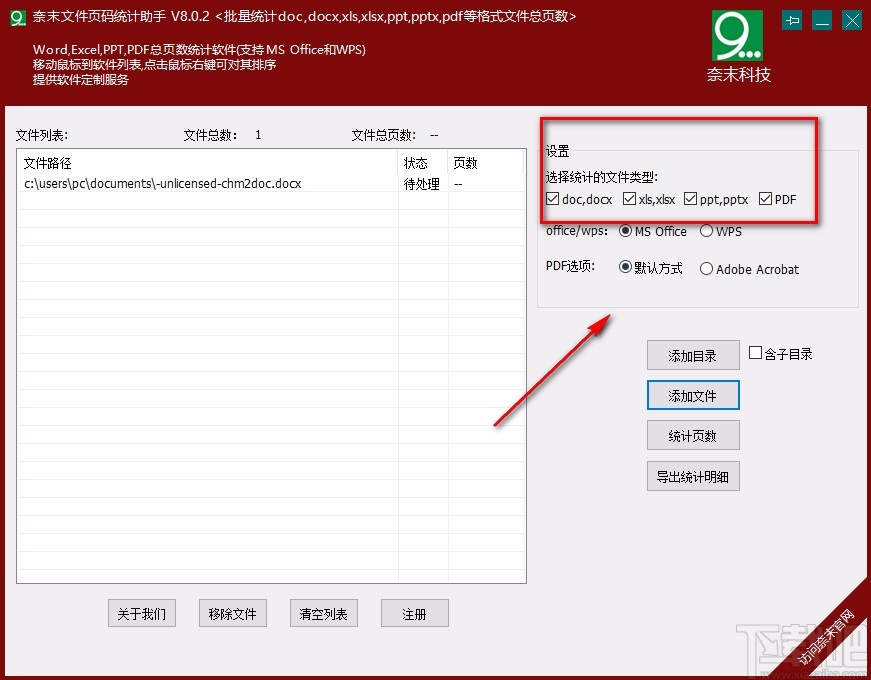
Task: Click the 导出统计明细 button
Action: (x=693, y=476)
